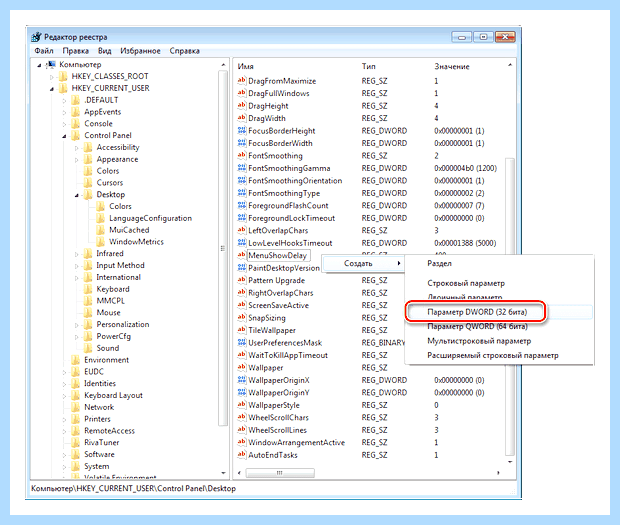
Task: Open the Правка menu
Action: (x=76, y=51)
